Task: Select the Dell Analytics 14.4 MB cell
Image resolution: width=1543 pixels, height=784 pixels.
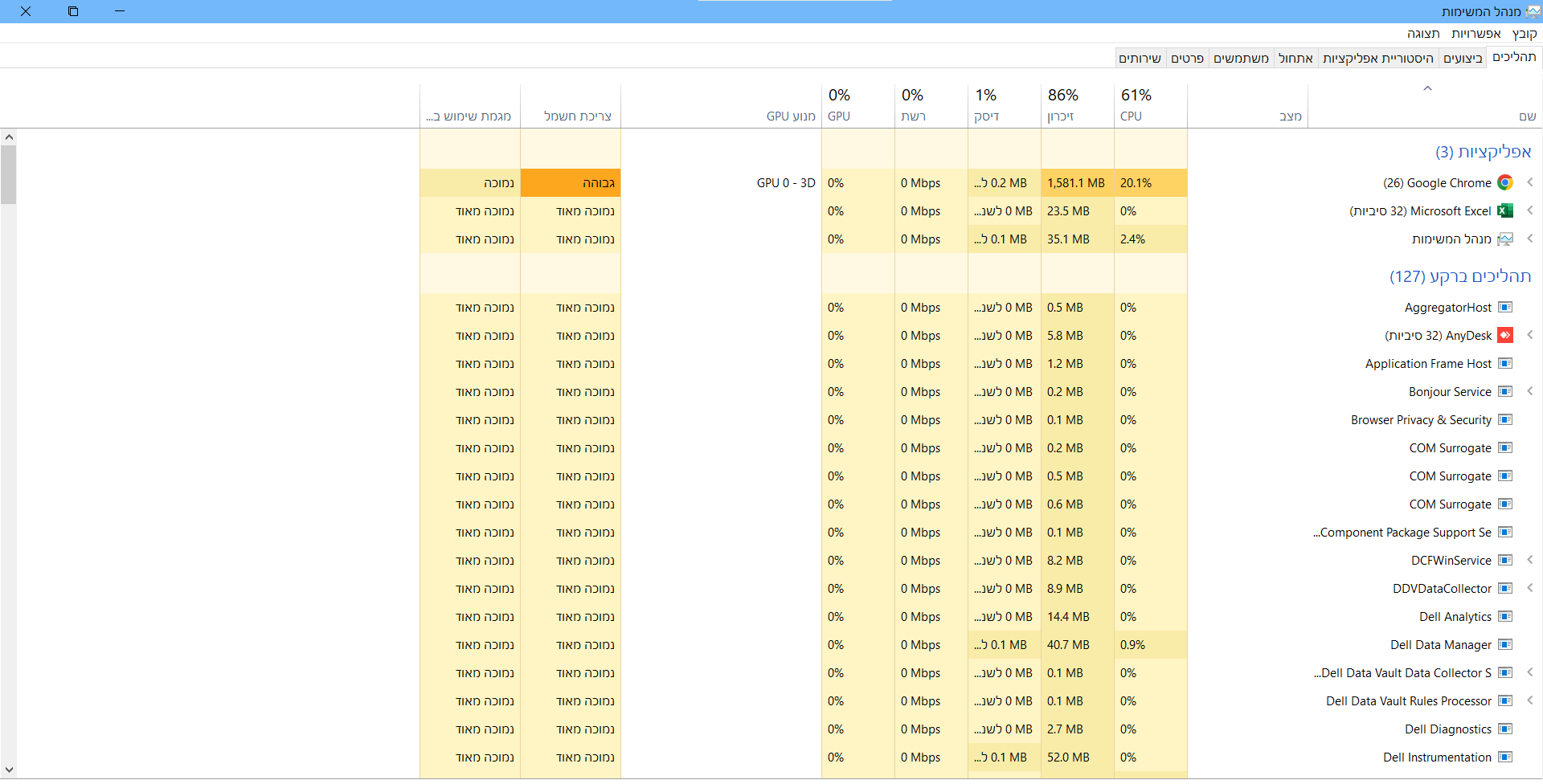Action: click(1077, 617)
